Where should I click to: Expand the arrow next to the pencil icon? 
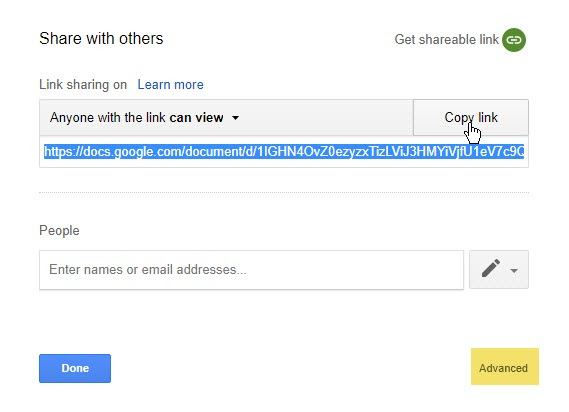(x=514, y=270)
